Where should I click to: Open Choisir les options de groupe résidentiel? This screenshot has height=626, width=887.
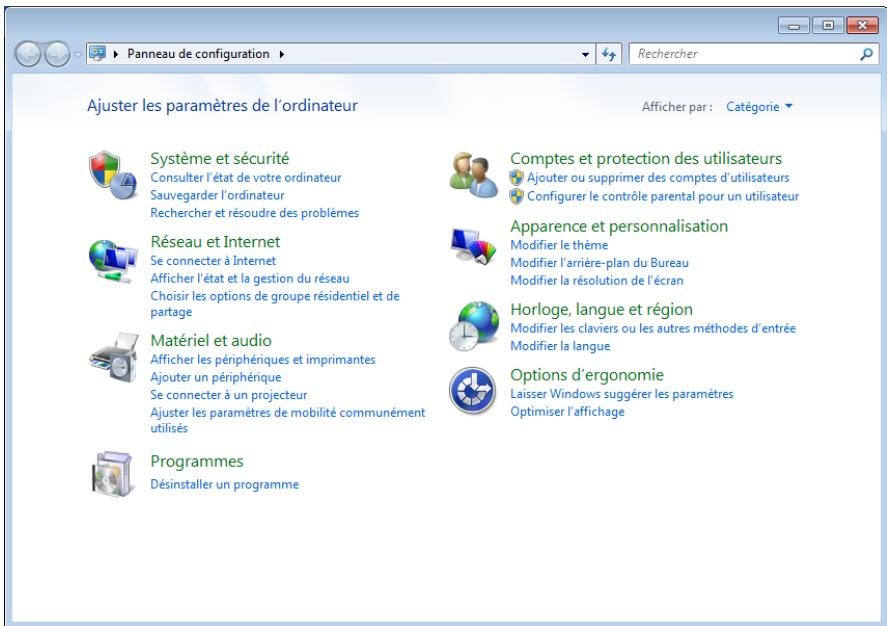(275, 304)
